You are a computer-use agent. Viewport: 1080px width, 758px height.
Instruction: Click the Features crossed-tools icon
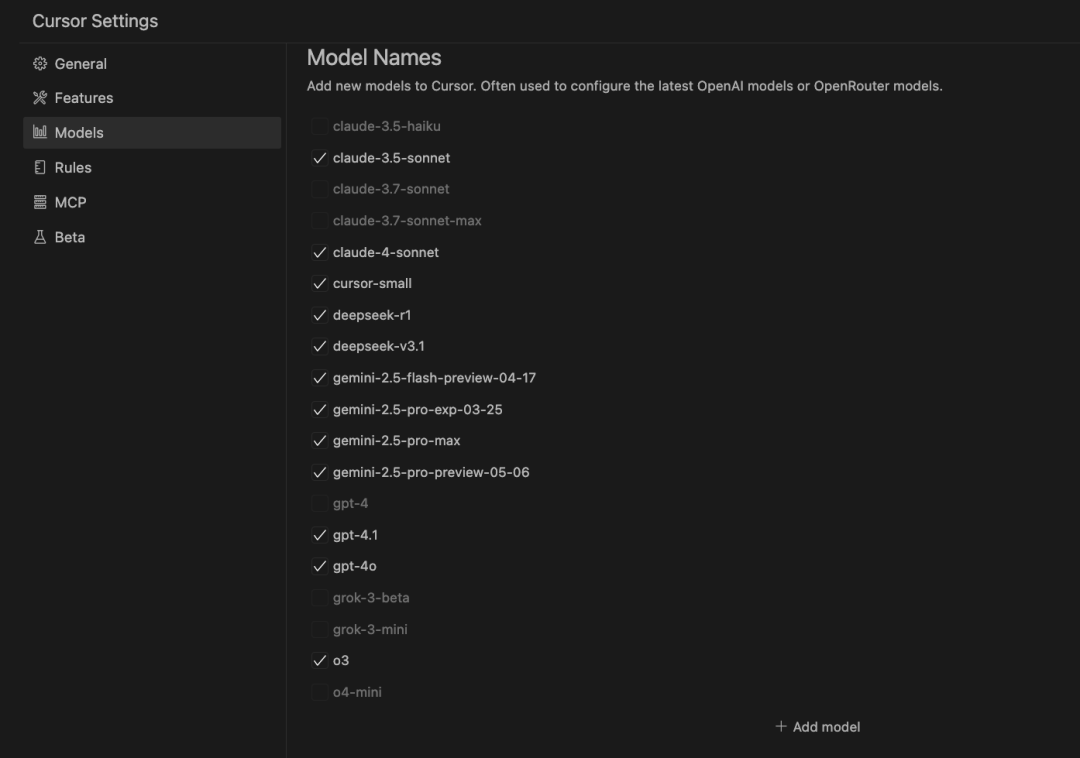[x=40, y=98]
